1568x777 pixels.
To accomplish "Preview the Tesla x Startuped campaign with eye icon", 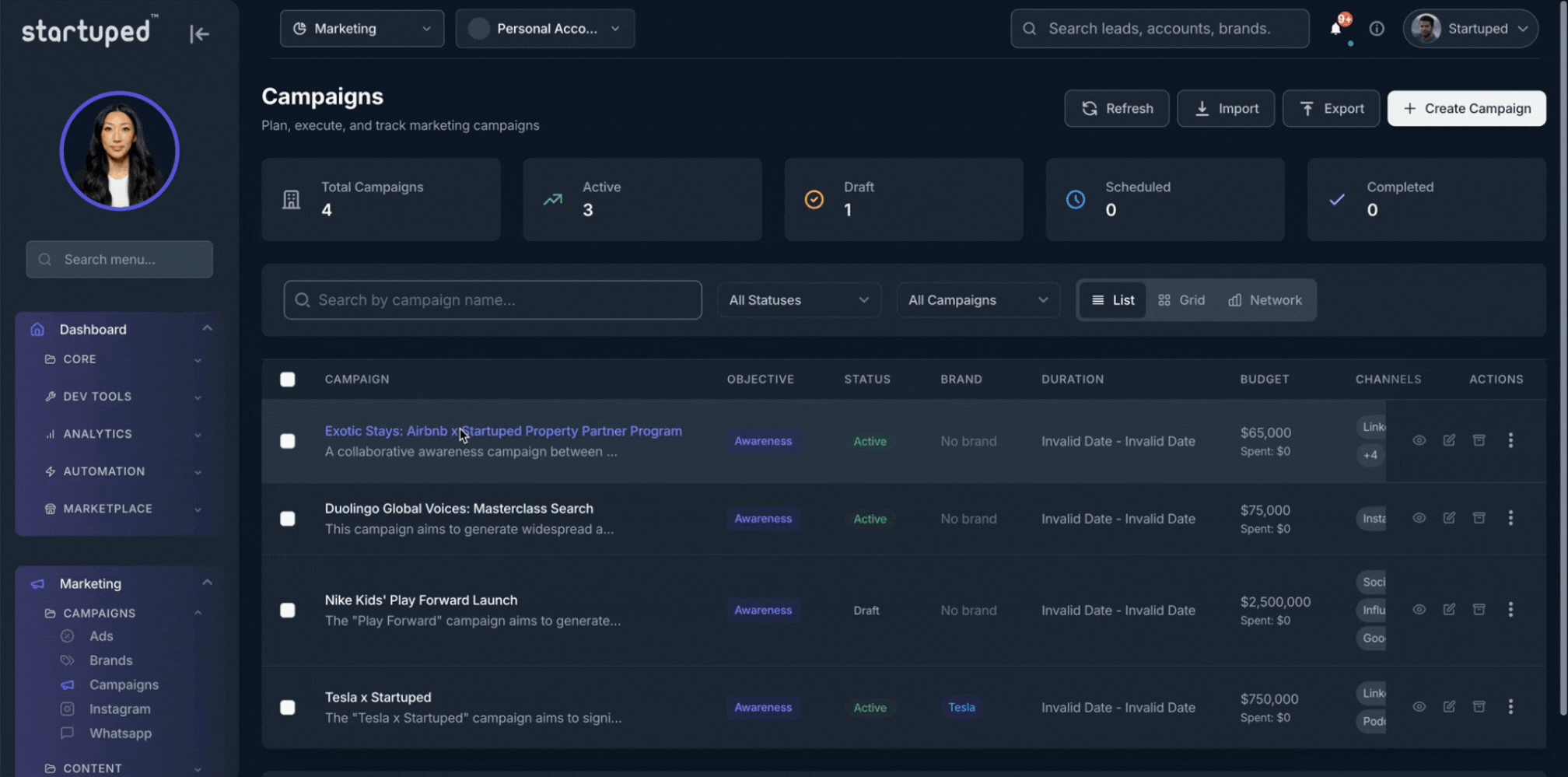I will [x=1419, y=707].
